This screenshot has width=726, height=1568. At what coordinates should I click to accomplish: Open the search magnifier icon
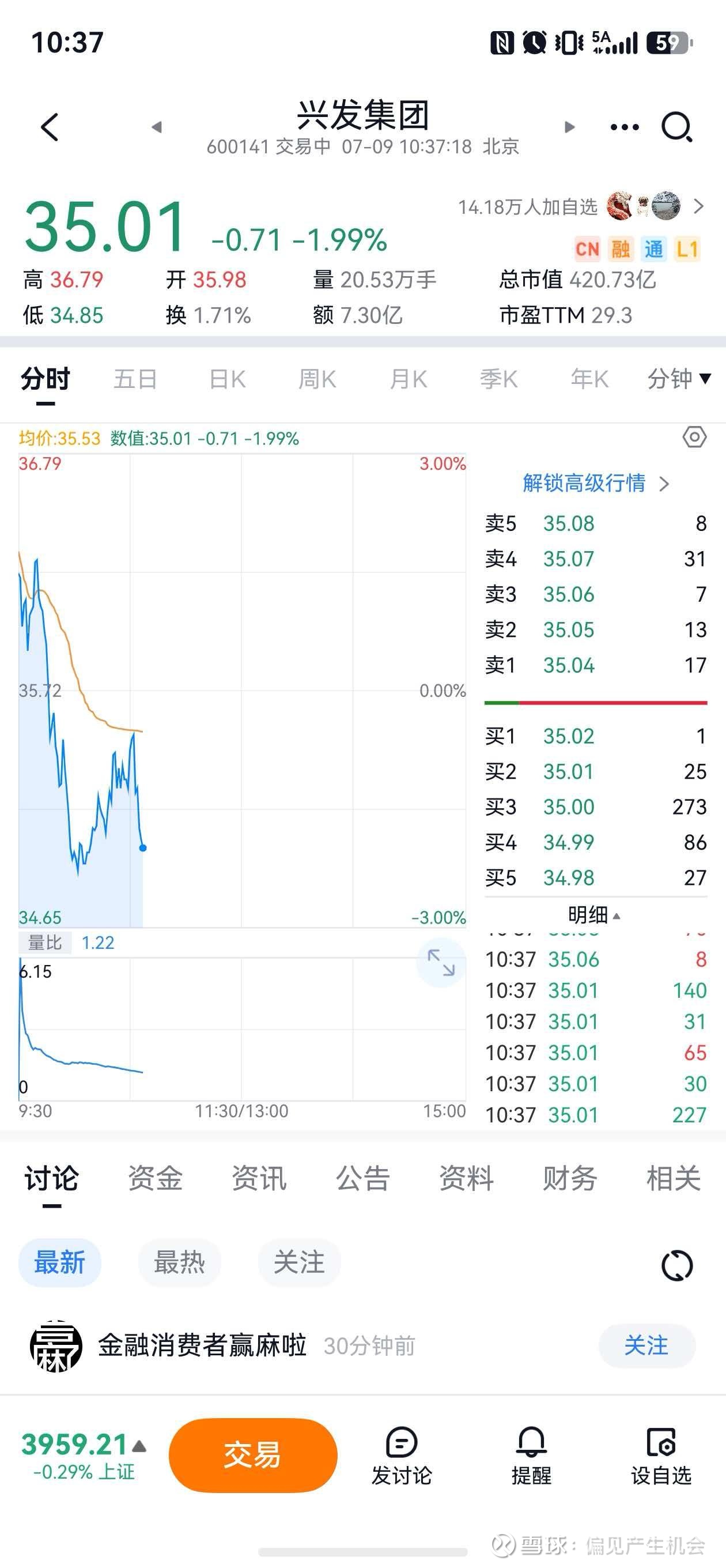coord(676,127)
